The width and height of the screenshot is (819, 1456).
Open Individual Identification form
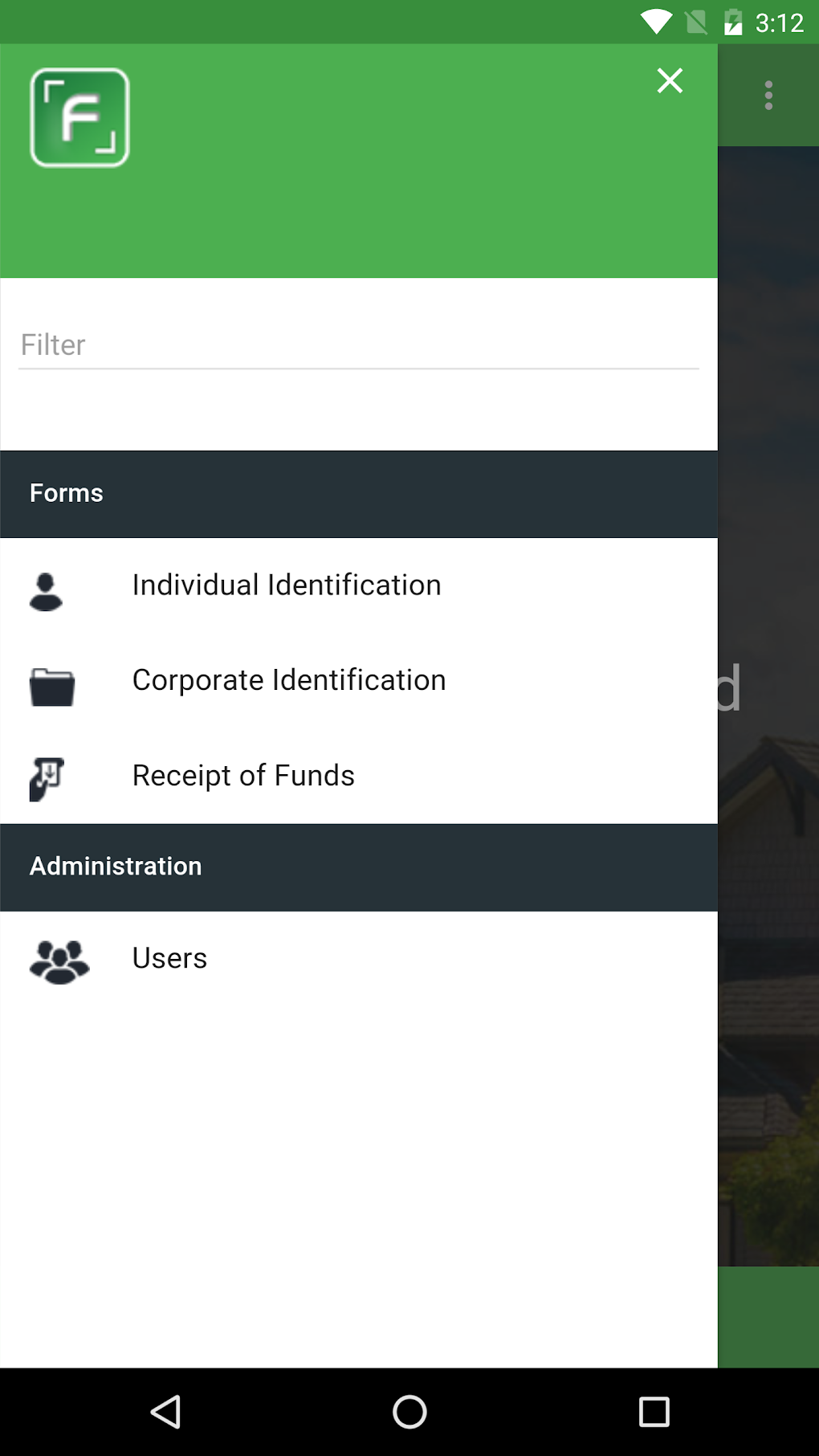tap(287, 585)
